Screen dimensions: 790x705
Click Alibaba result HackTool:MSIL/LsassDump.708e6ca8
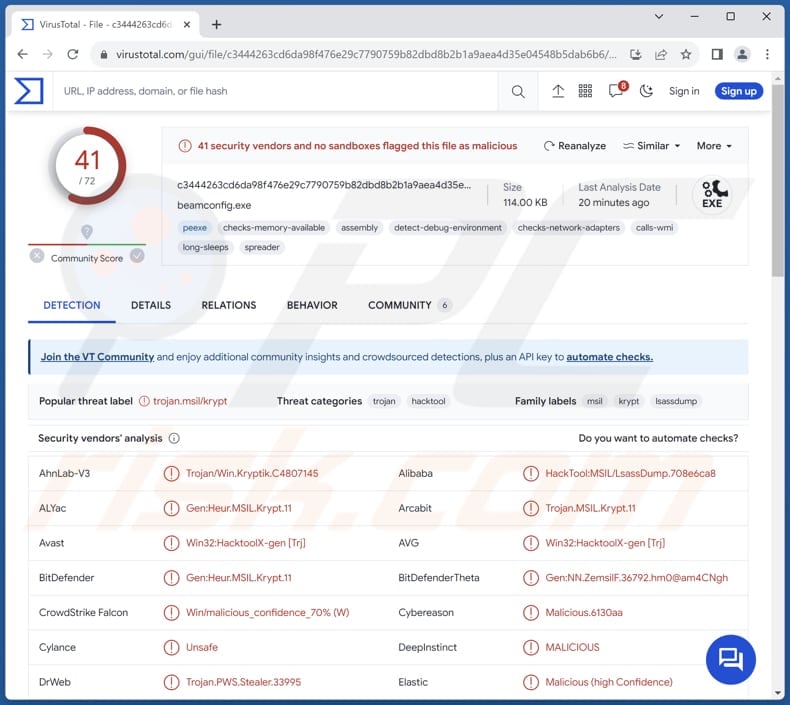click(x=630, y=474)
